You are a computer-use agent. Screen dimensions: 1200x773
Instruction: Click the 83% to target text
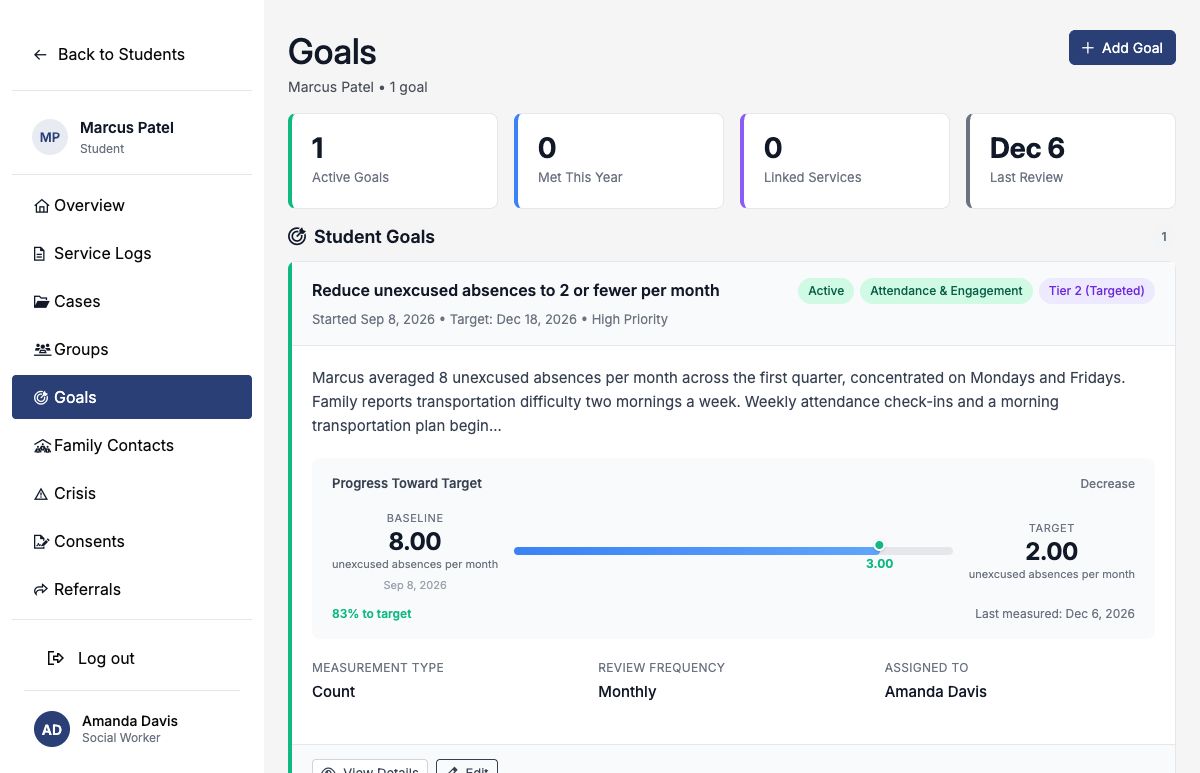click(372, 614)
